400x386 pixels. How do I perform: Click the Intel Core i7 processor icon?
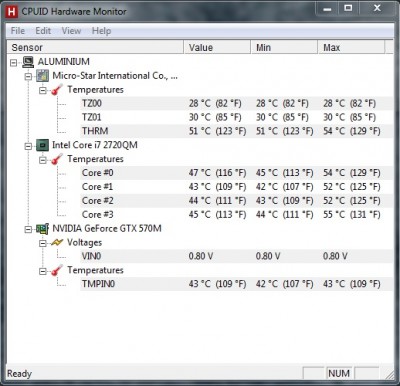(x=43, y=145)
